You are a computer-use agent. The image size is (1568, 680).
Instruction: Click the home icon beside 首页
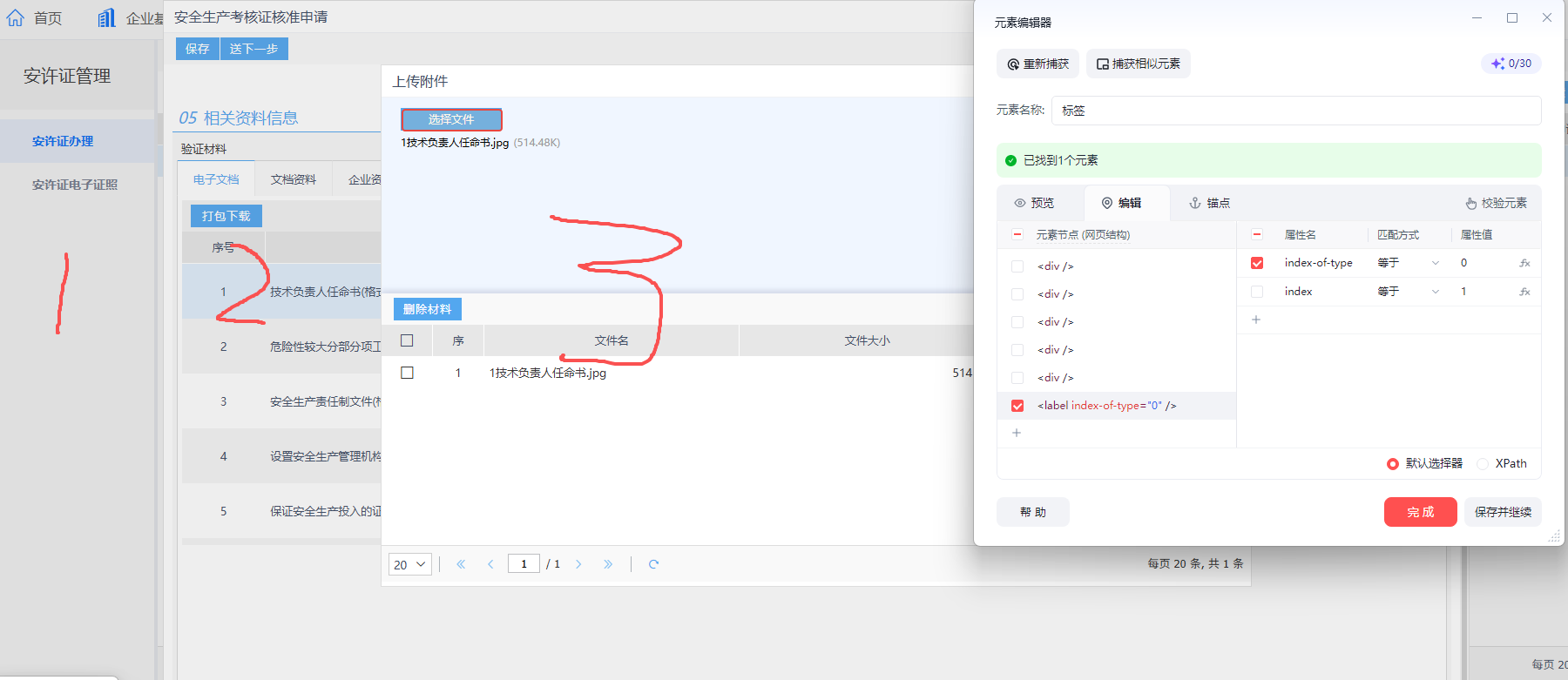point(16,17)
